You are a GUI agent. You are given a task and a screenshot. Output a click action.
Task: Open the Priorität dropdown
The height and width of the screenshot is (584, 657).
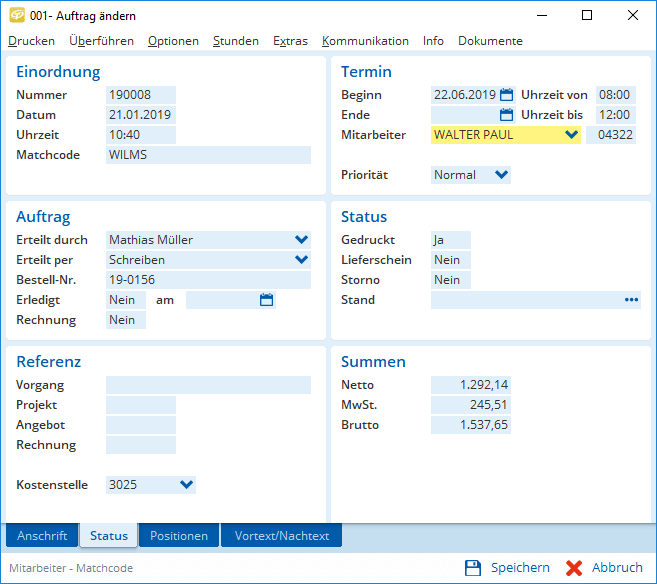coord(502,175)
